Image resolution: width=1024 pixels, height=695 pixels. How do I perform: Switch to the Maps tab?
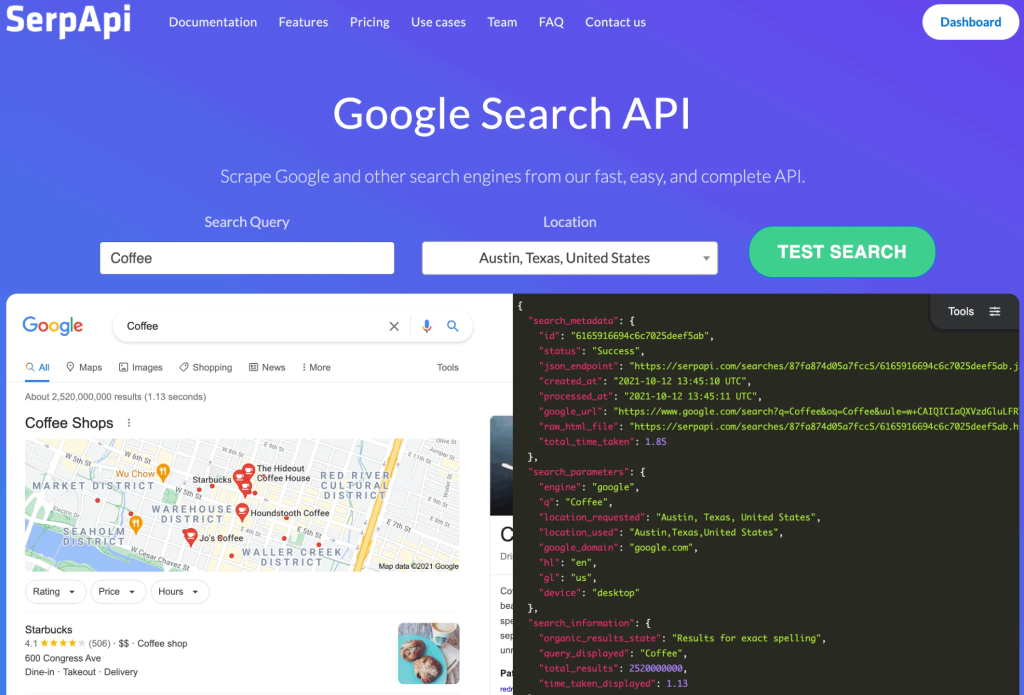(x=84, y=367)
